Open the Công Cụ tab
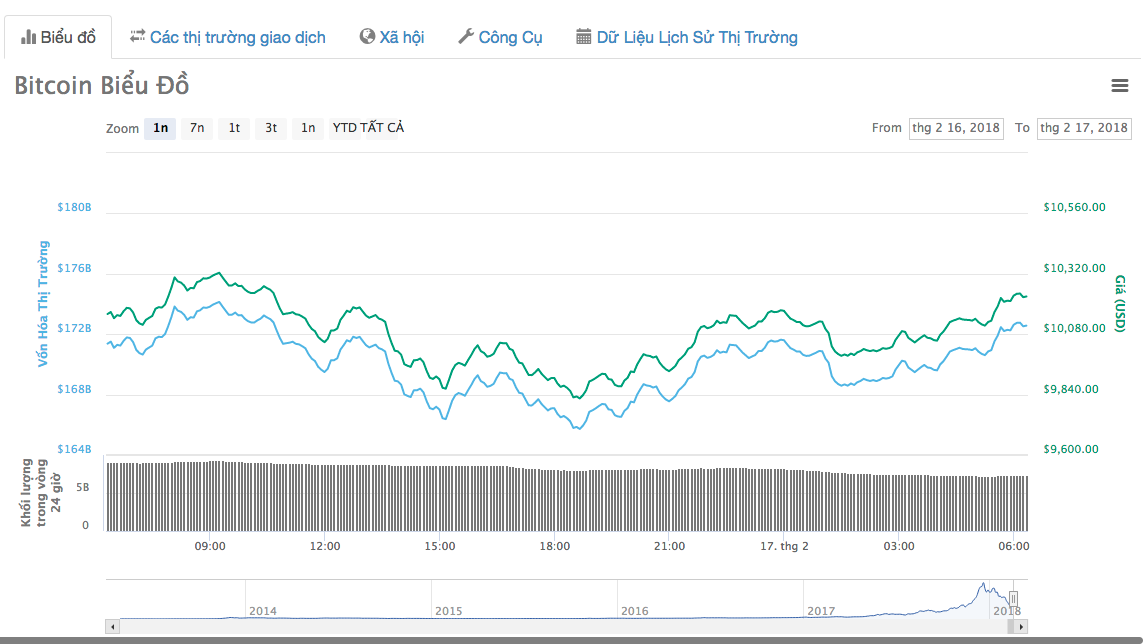 500,37
